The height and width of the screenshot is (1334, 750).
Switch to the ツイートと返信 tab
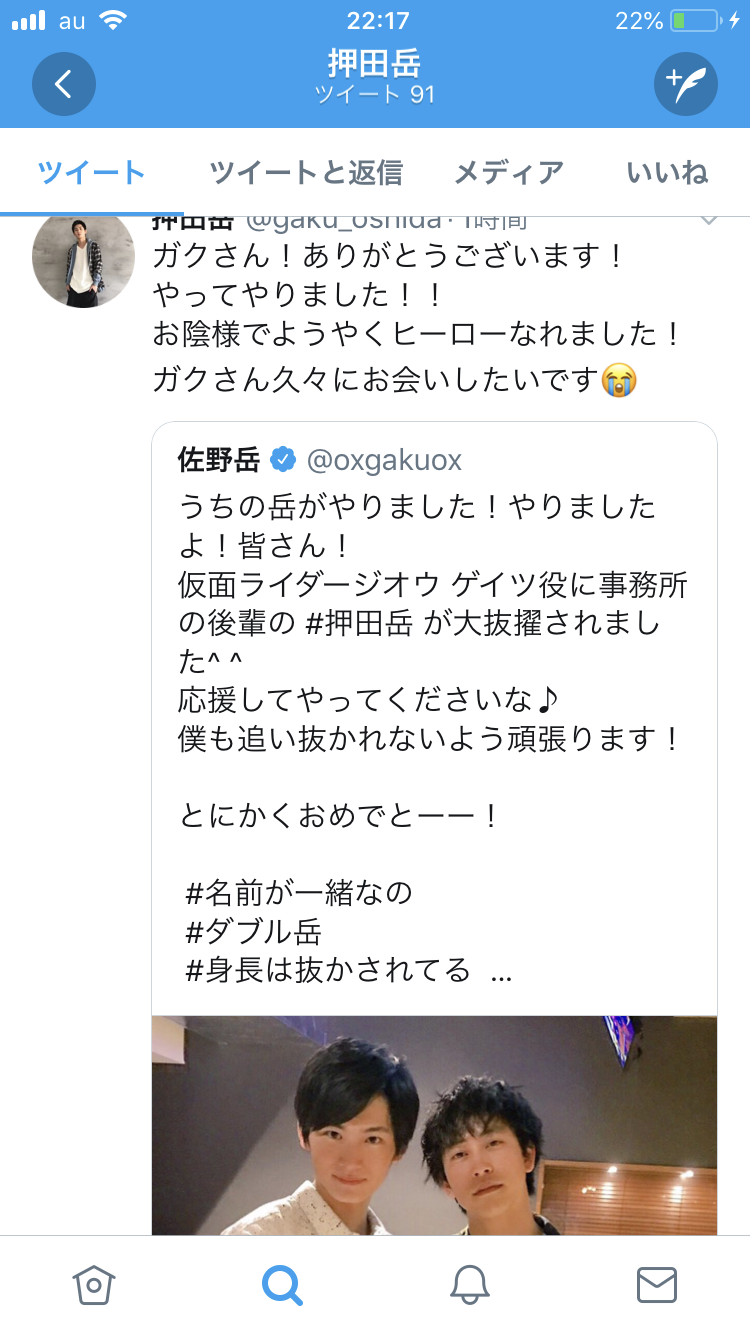click(306, 173)
